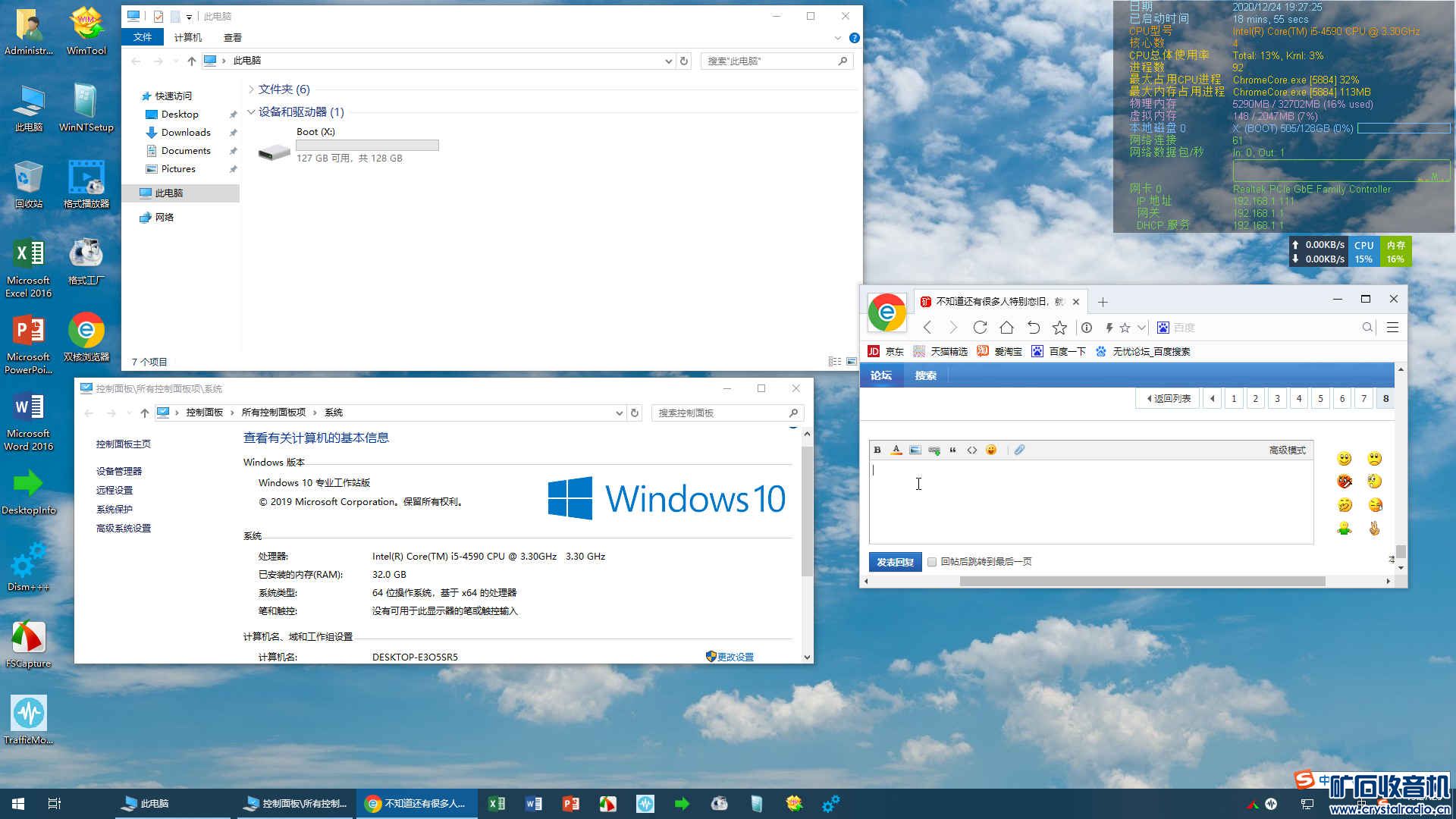This screenshot has height=819, width=1456.
Task: Open the 设备管理器 link
Action: pos(119,471)
